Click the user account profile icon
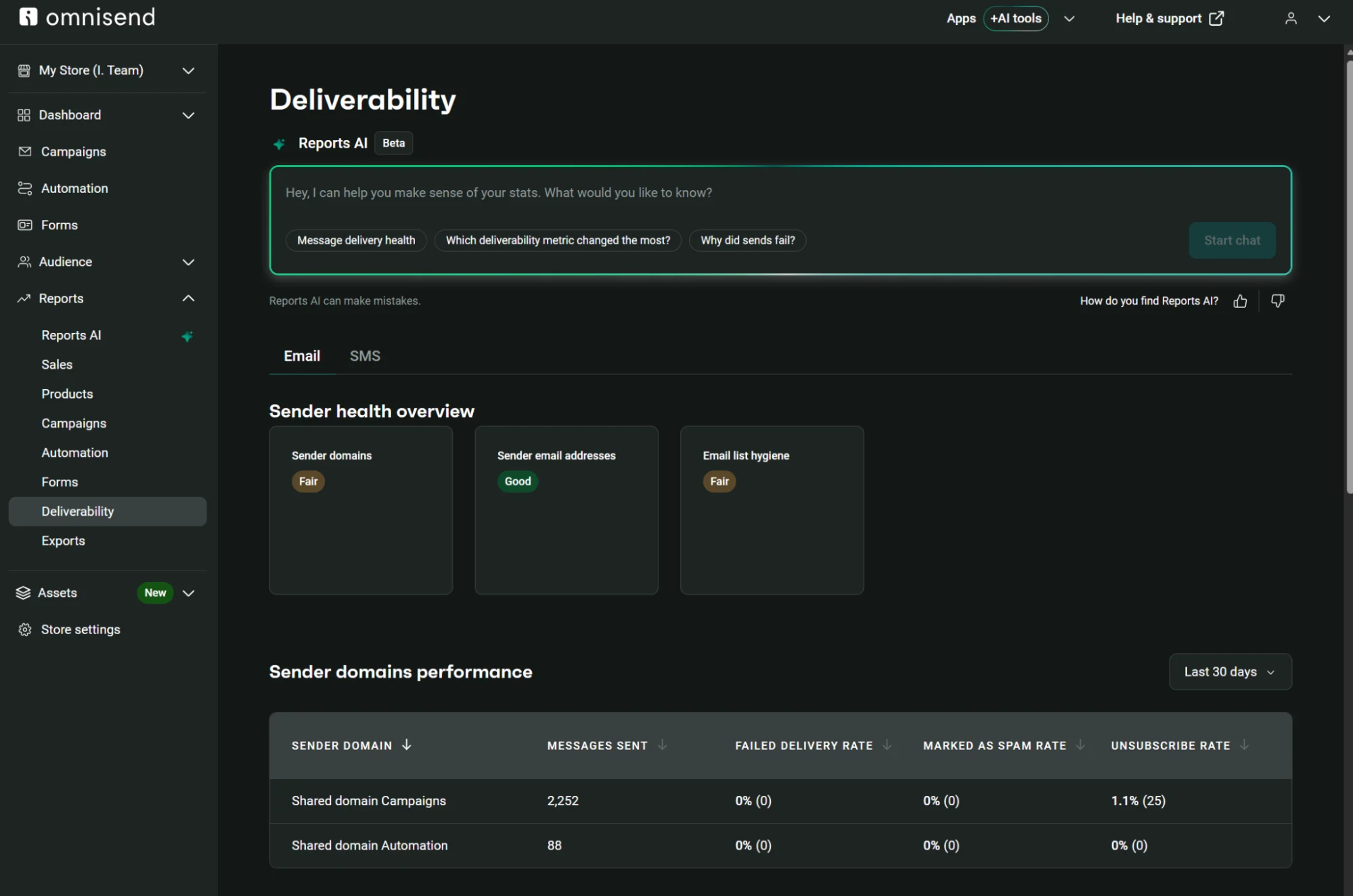The image size is (1353, 896). click(x=1291, y=18)
